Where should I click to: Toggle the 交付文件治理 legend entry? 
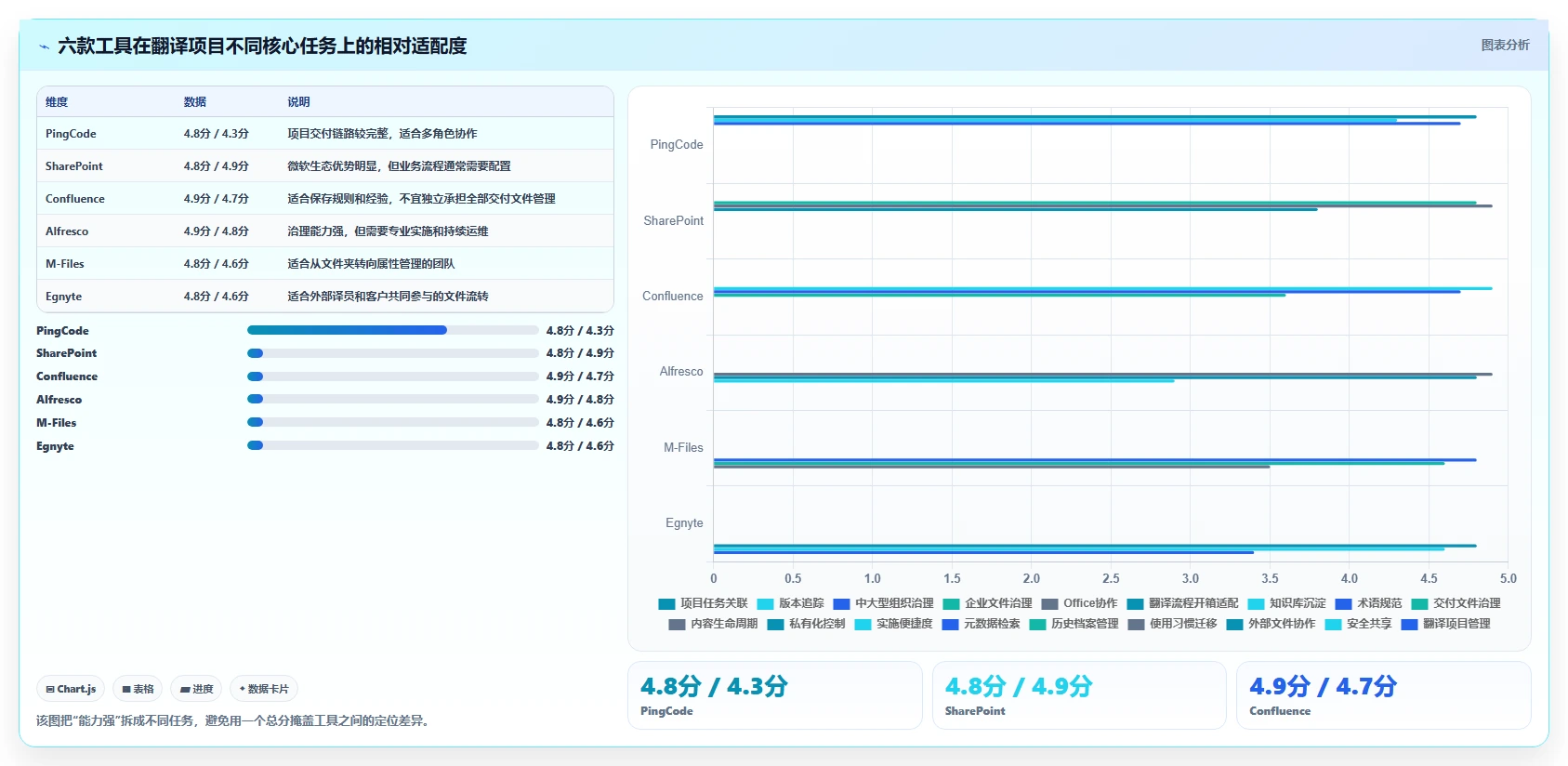1456,603
